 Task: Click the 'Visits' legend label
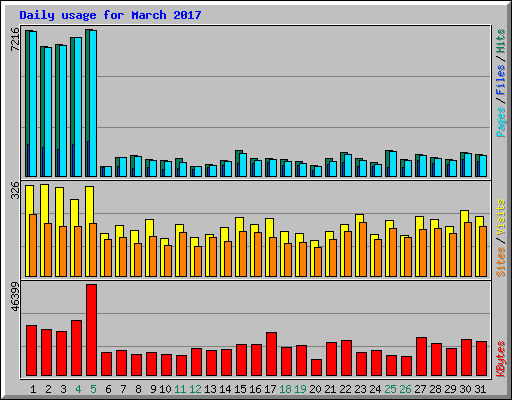tap(501, 218)
